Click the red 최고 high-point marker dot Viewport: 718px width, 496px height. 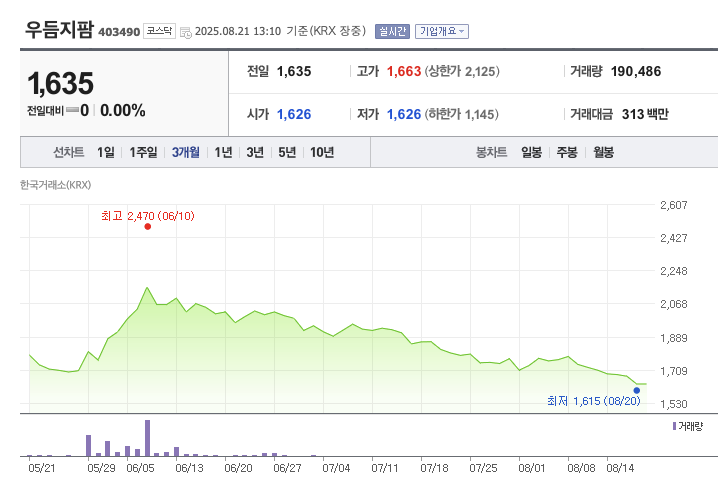pos(147,227)
